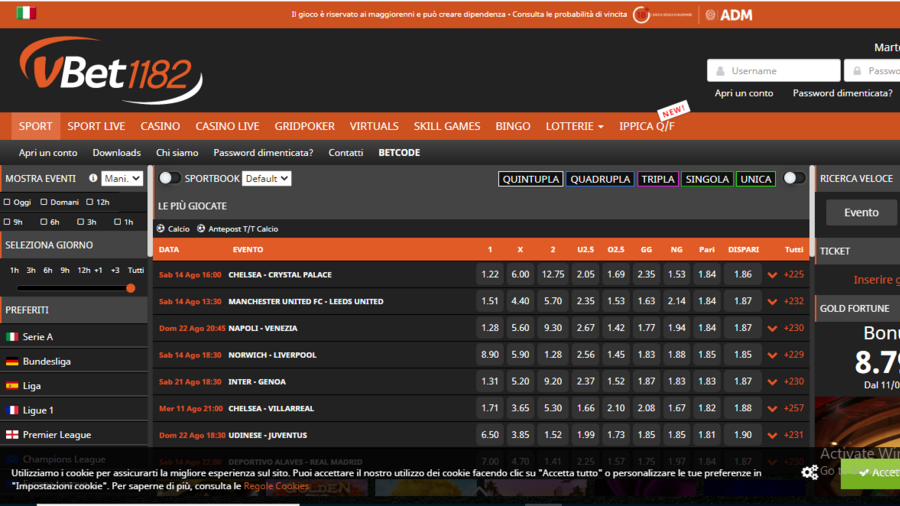
Task: Expand Chelsea - Villarreal markets arrow
Action: click(x=772, y=408)
